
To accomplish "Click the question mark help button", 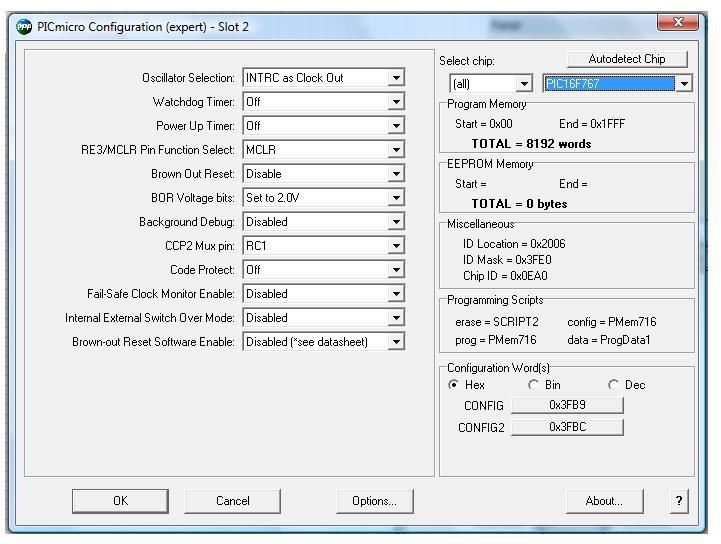I will click(x=679, y=500).
